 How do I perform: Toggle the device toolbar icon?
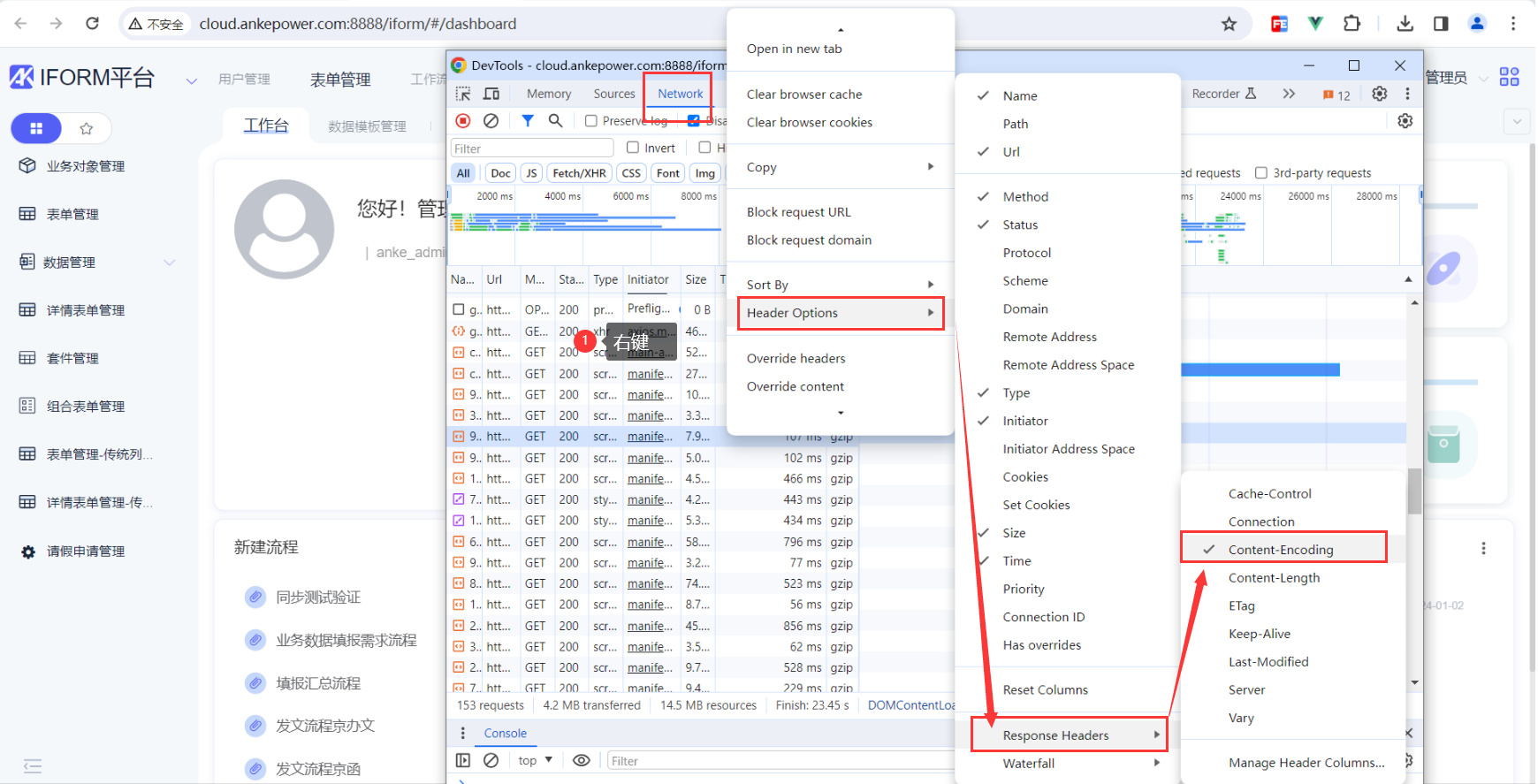pos(491,94)
